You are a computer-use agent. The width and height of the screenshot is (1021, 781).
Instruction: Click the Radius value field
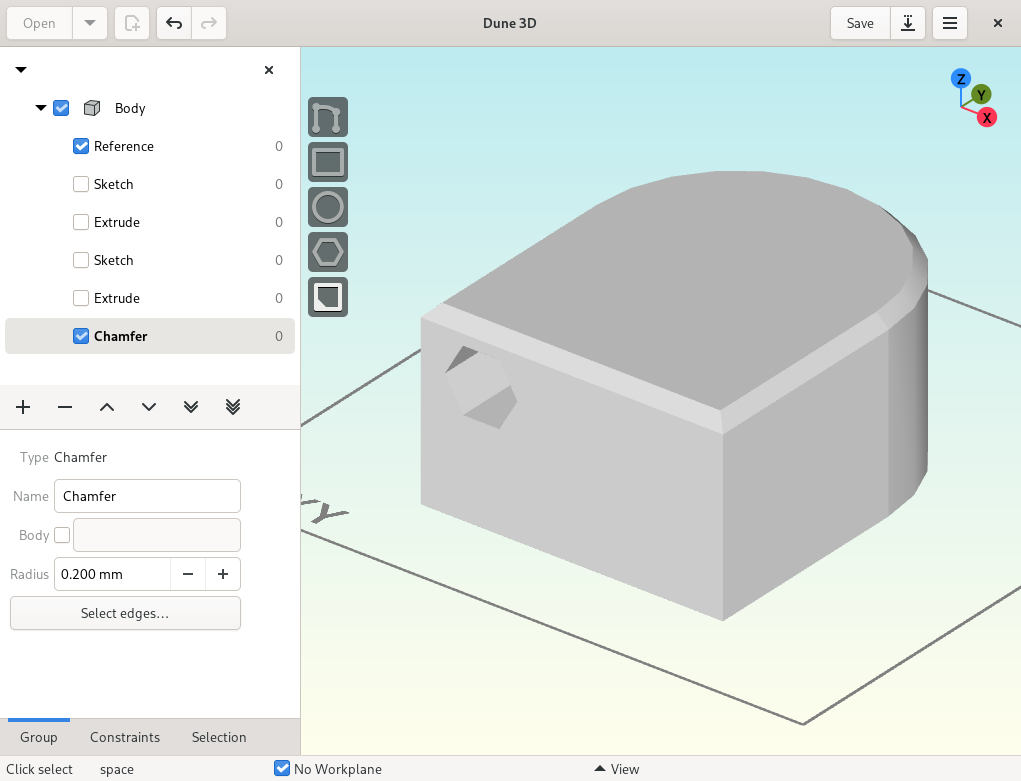point(113,574)
